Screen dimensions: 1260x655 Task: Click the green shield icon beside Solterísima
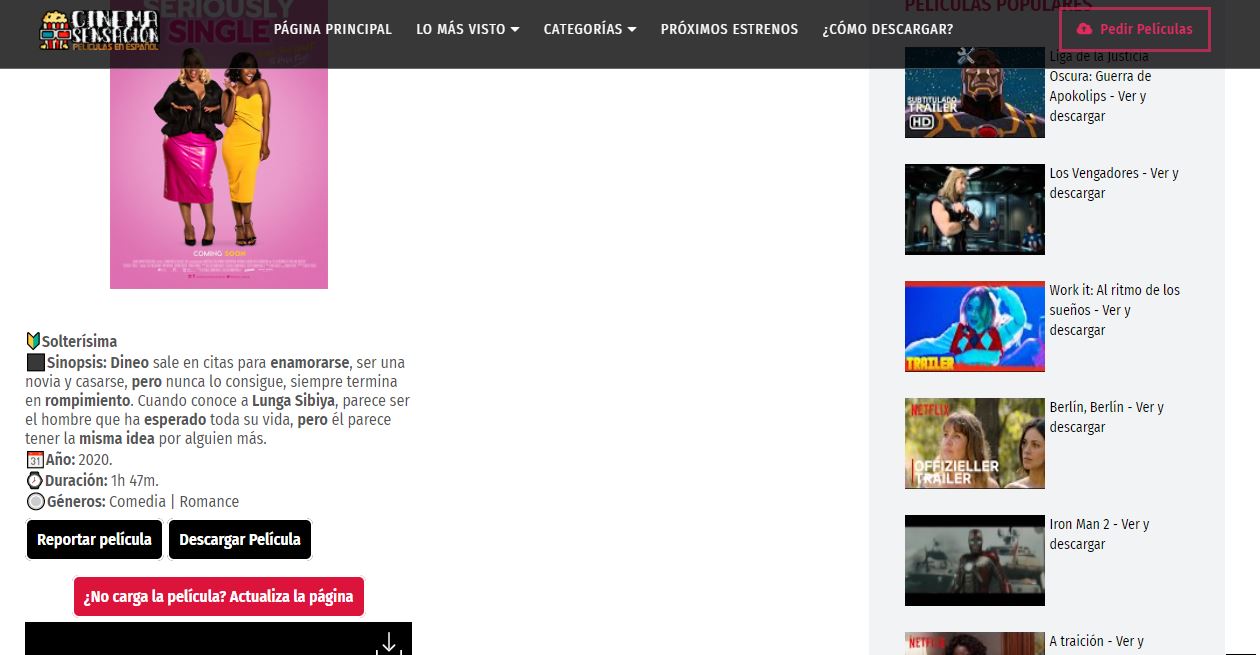[33, 342]
